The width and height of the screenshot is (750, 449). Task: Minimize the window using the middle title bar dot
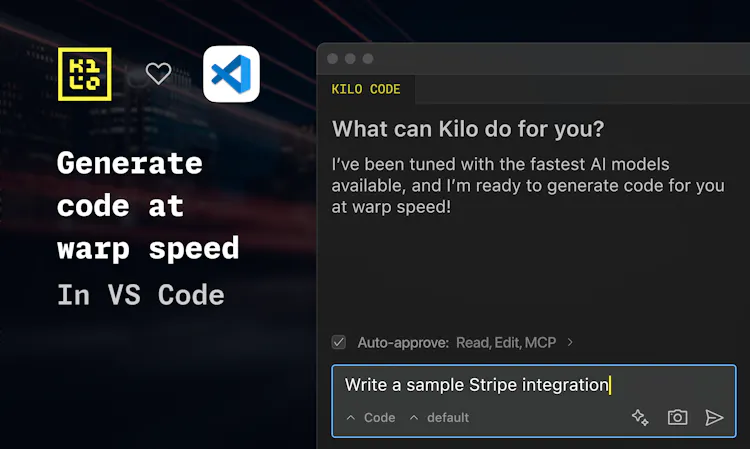[350, 59]
